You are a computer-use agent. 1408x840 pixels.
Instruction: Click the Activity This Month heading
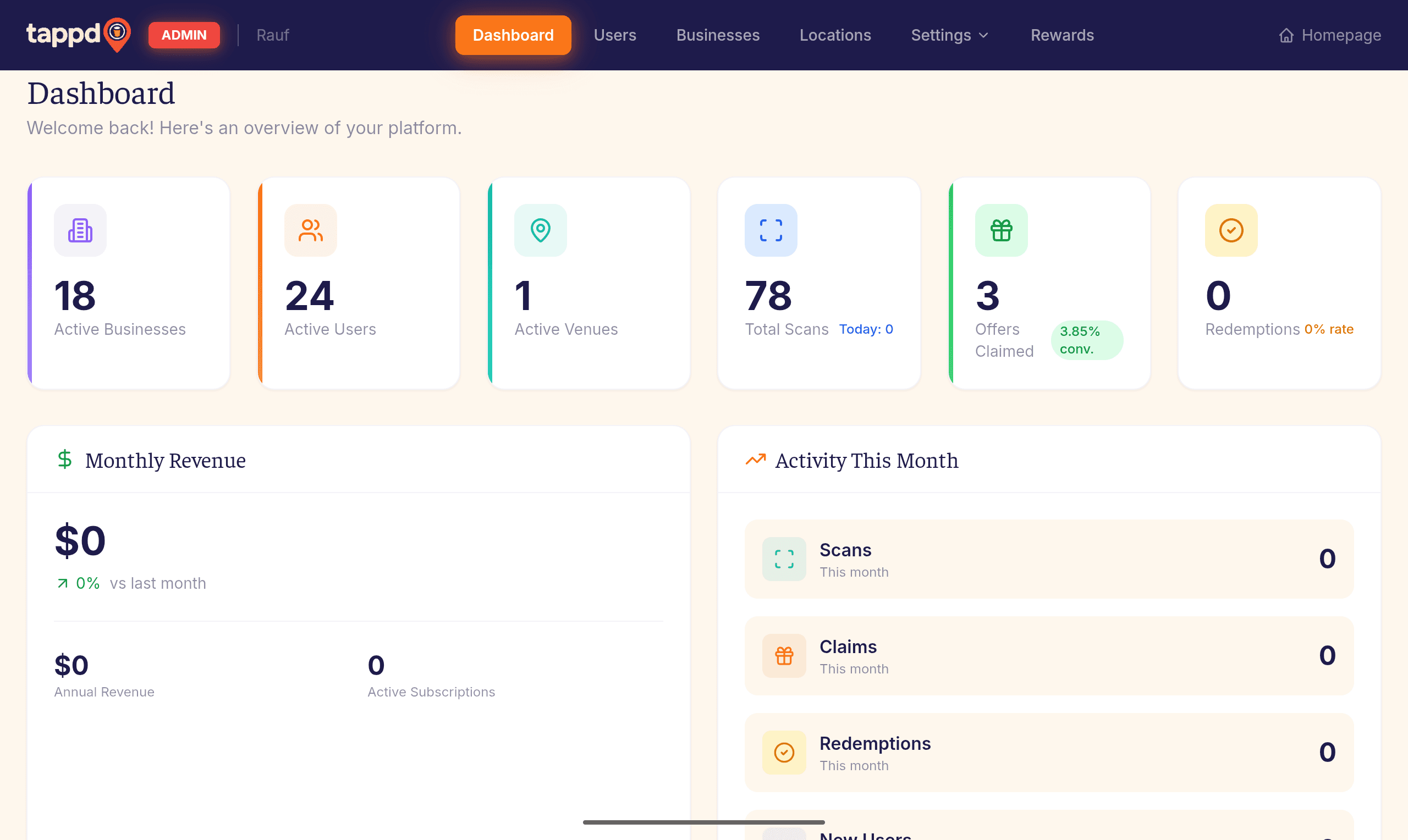(x=867, y=461)
